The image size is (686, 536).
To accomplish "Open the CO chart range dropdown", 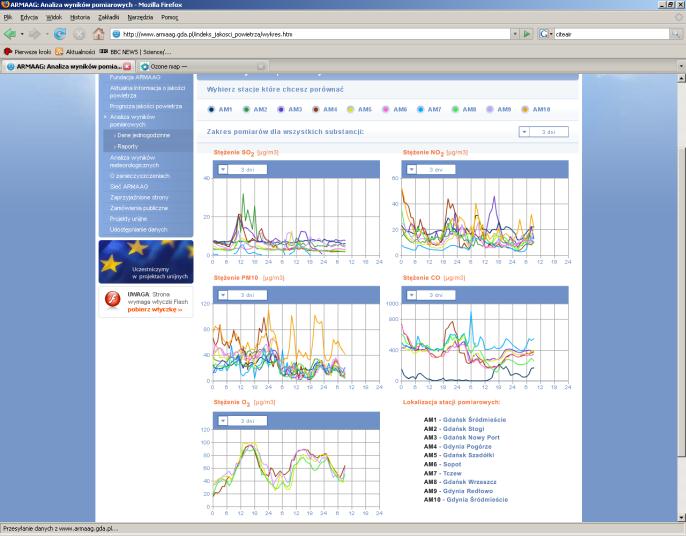I will [431, 295].
